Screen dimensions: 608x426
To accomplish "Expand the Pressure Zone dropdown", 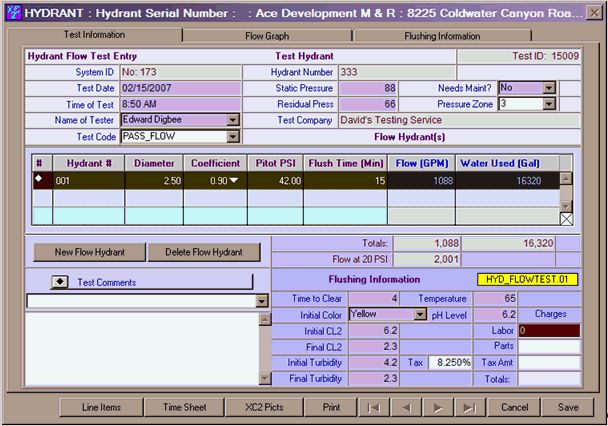I will (548, 104).
